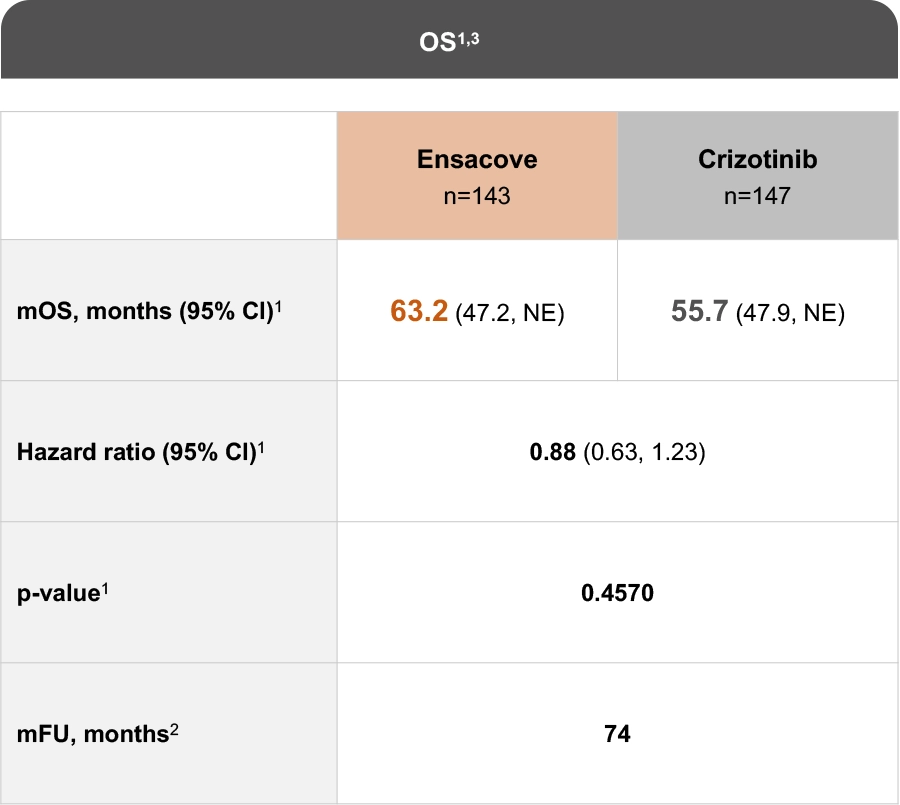Click the (47.9, NE) confidence interval
The width and height of the screenshot is (900, 805).
point(790,314)
